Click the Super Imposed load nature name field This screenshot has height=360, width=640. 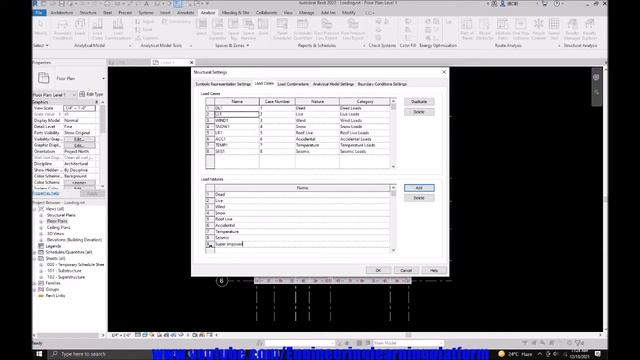pos(302,244)
